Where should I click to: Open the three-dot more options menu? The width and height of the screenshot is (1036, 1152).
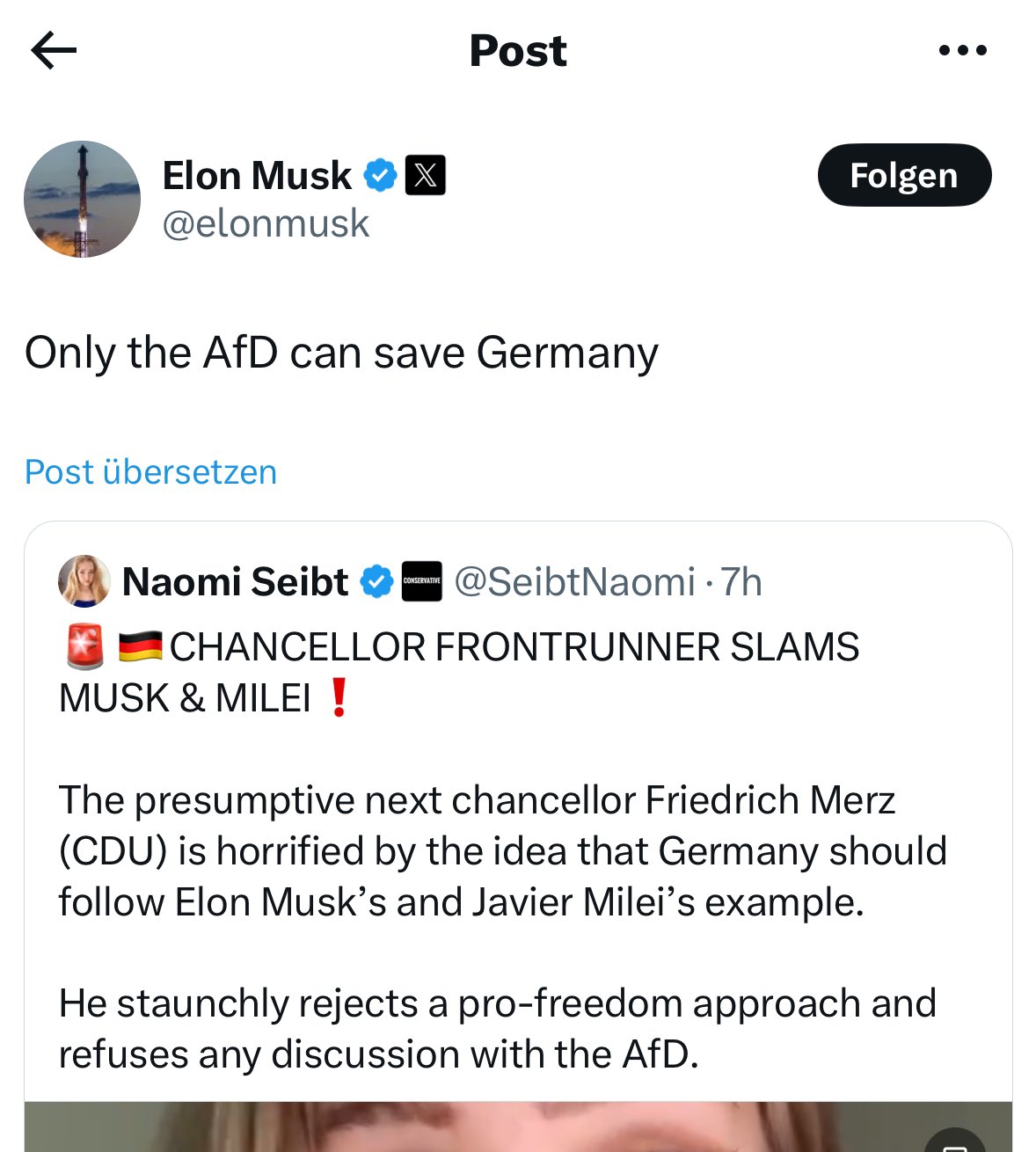[962, 50]
